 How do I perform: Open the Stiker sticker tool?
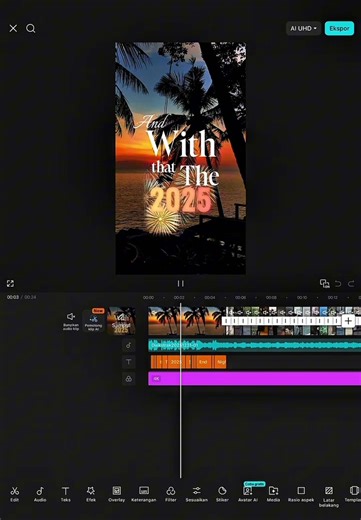coord(222,494)
